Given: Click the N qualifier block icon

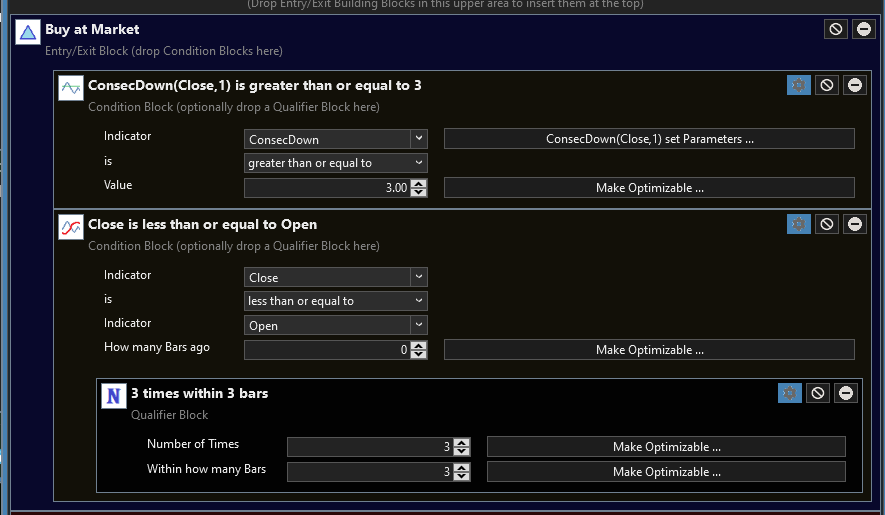Looking at the screenshot, I should point(114,396).
